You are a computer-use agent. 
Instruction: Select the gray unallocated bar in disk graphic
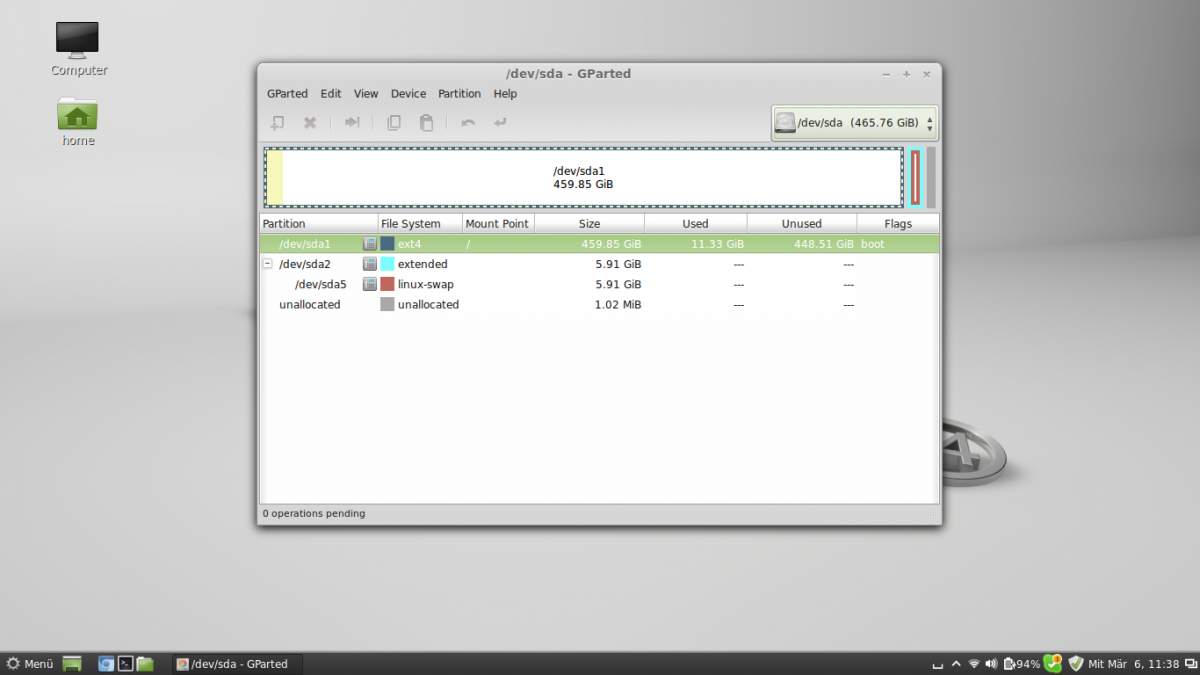point(931,178)
